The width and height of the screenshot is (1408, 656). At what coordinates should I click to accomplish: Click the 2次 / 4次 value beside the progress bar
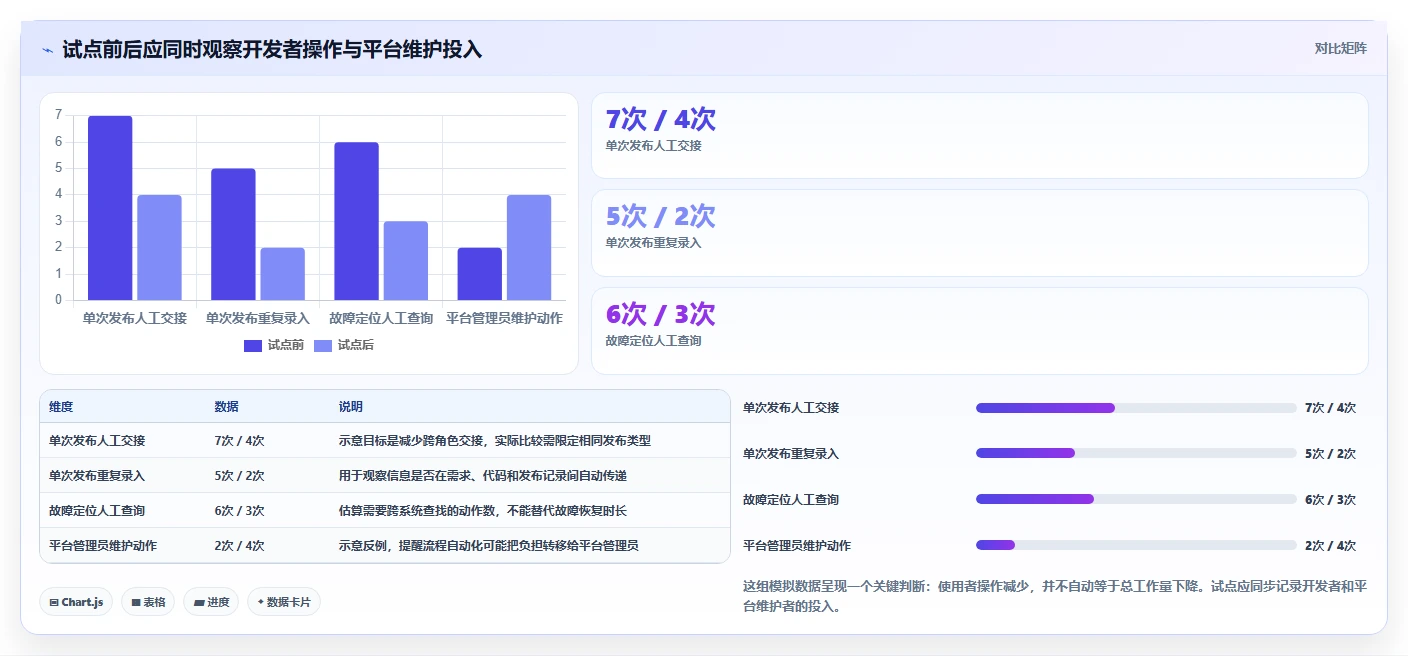point(1330,546)
